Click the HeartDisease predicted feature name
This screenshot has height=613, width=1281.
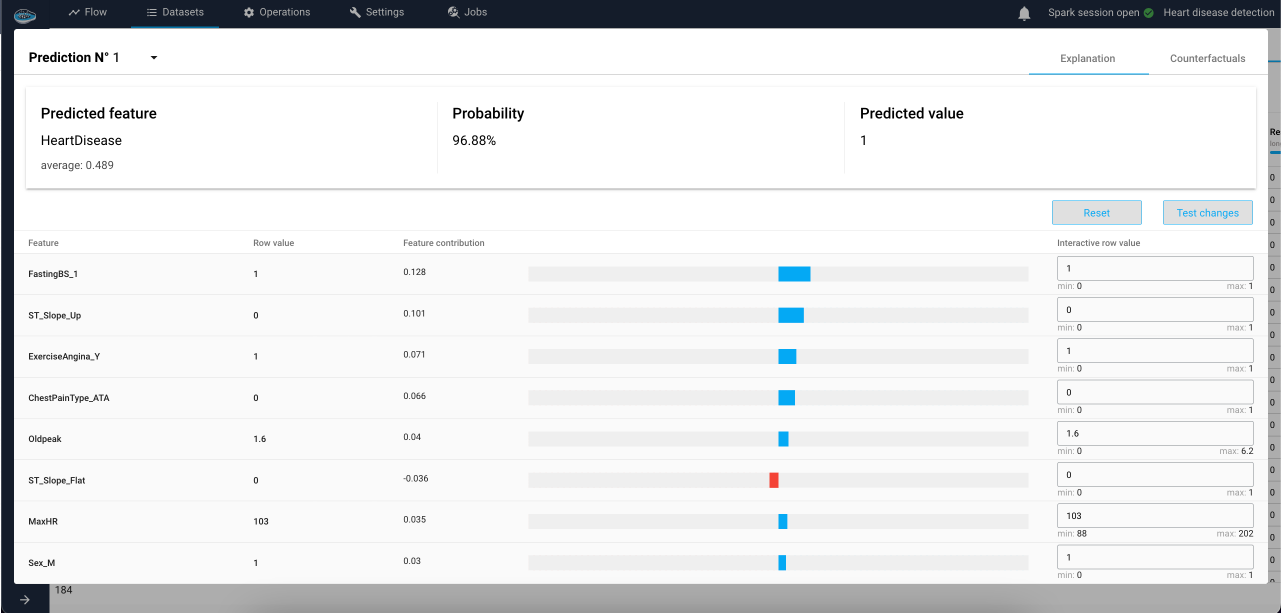click(81, 141)
